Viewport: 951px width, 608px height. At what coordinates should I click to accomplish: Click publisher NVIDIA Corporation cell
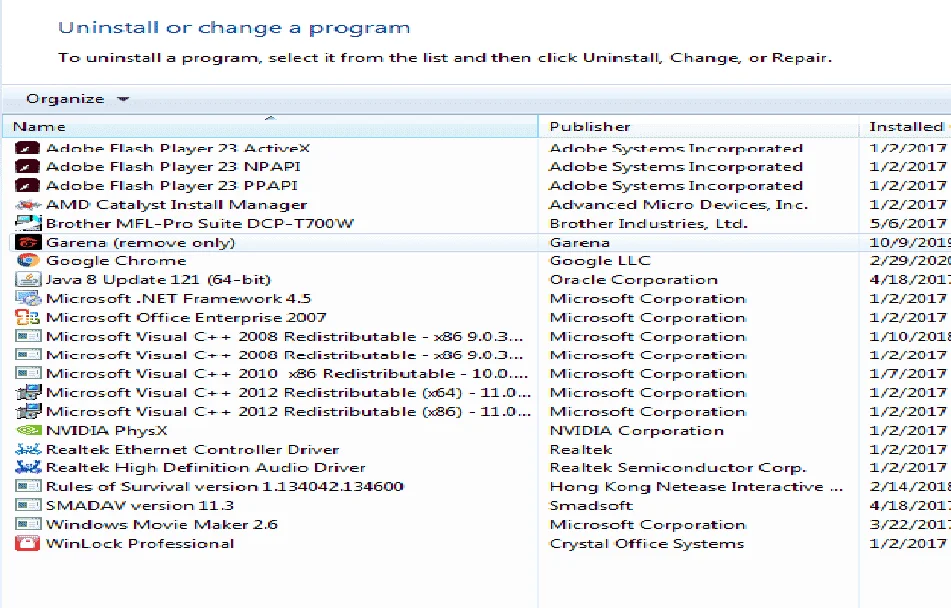pyautogui.click(x=636, y=430)
